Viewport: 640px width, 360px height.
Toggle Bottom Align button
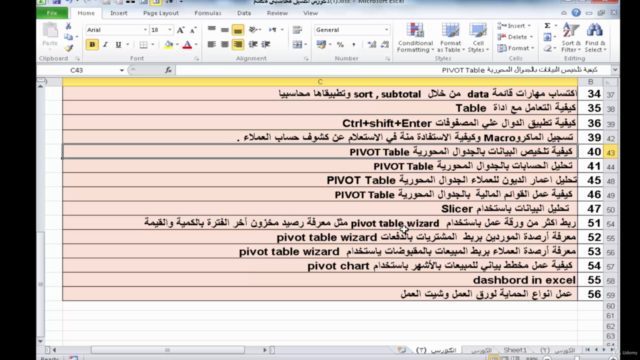(238, 29)
